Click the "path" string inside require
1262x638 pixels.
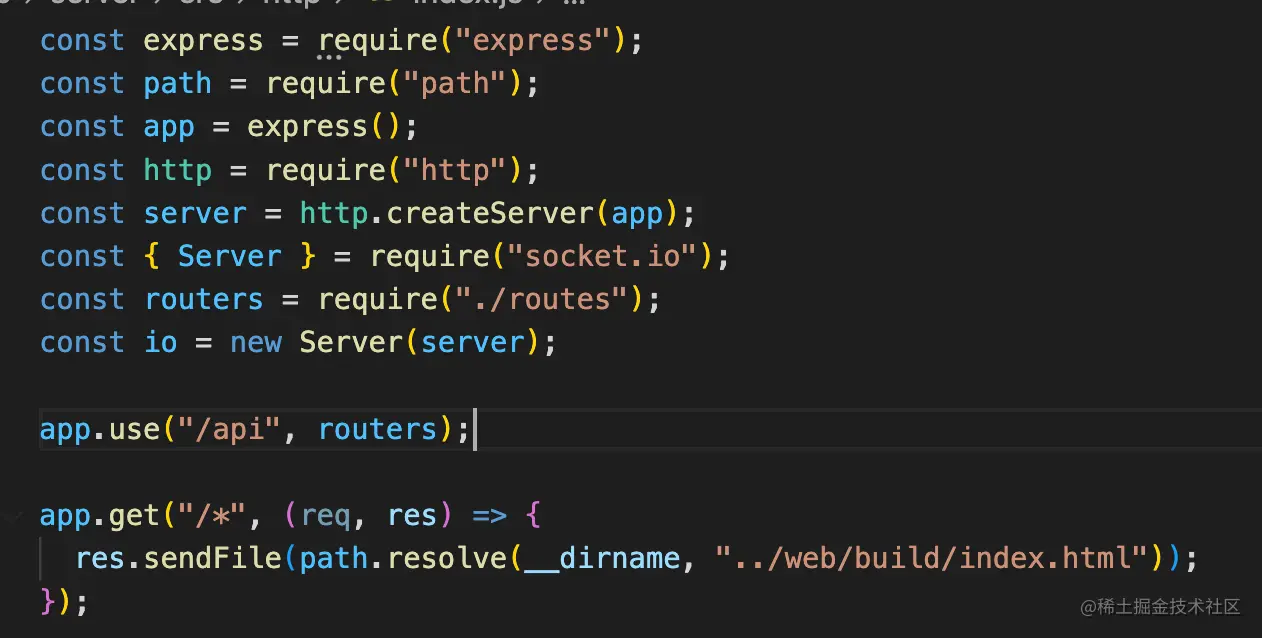point(455,84)
